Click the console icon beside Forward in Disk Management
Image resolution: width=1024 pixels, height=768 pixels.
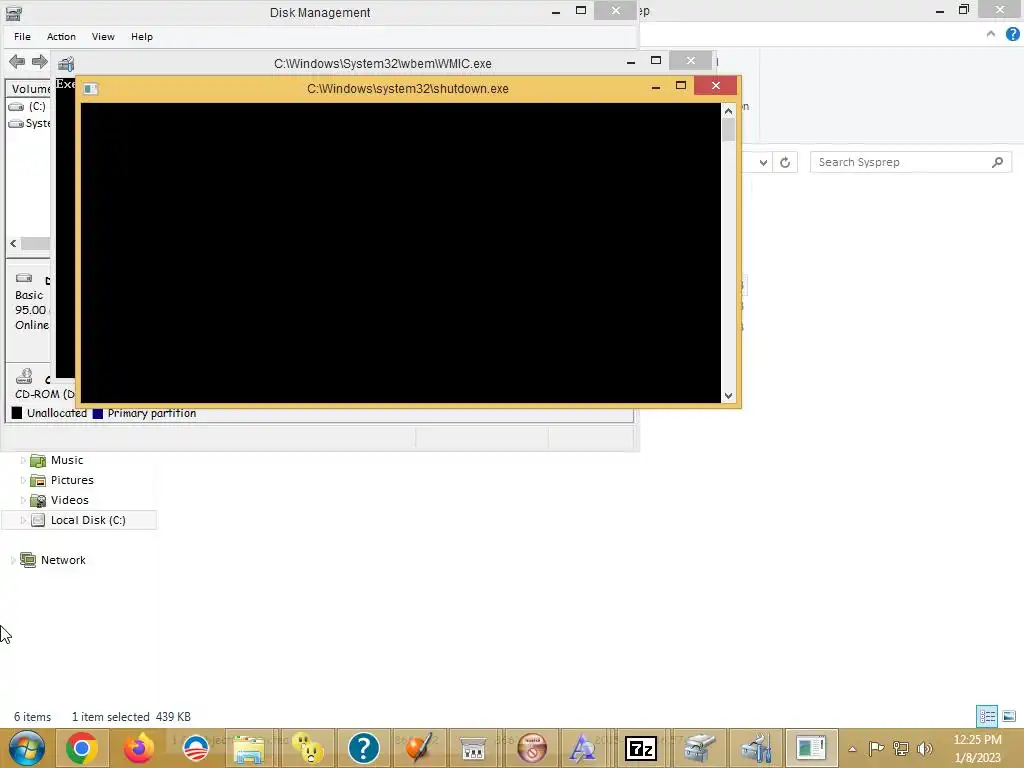point(66,63)
